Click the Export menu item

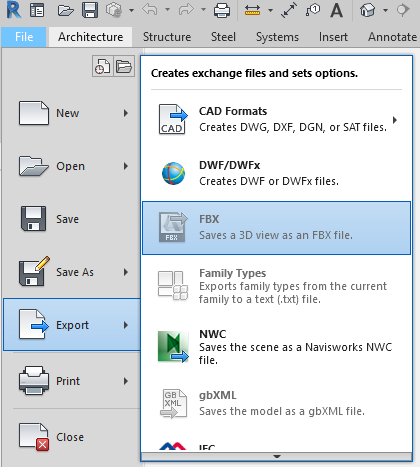coord(71,325)
